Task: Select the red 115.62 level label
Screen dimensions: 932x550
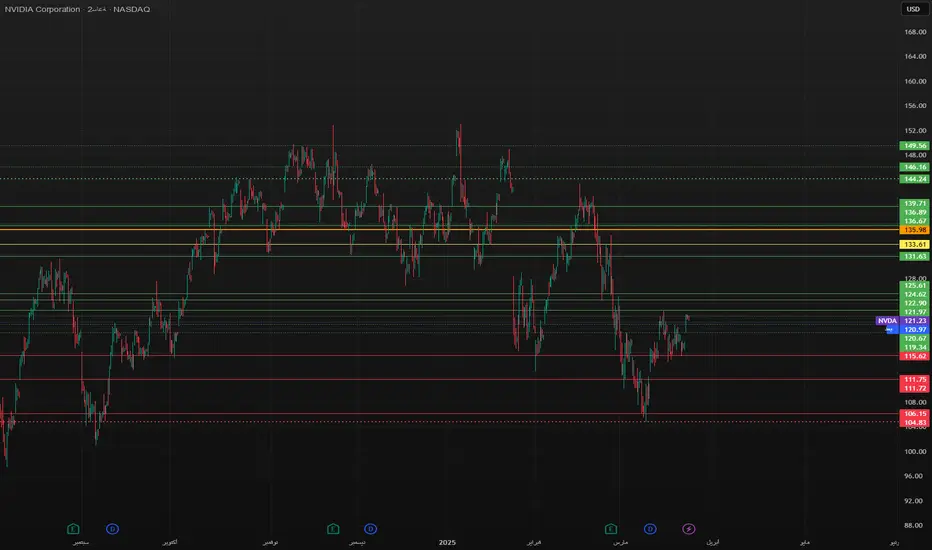Action: tap(915, 356)
